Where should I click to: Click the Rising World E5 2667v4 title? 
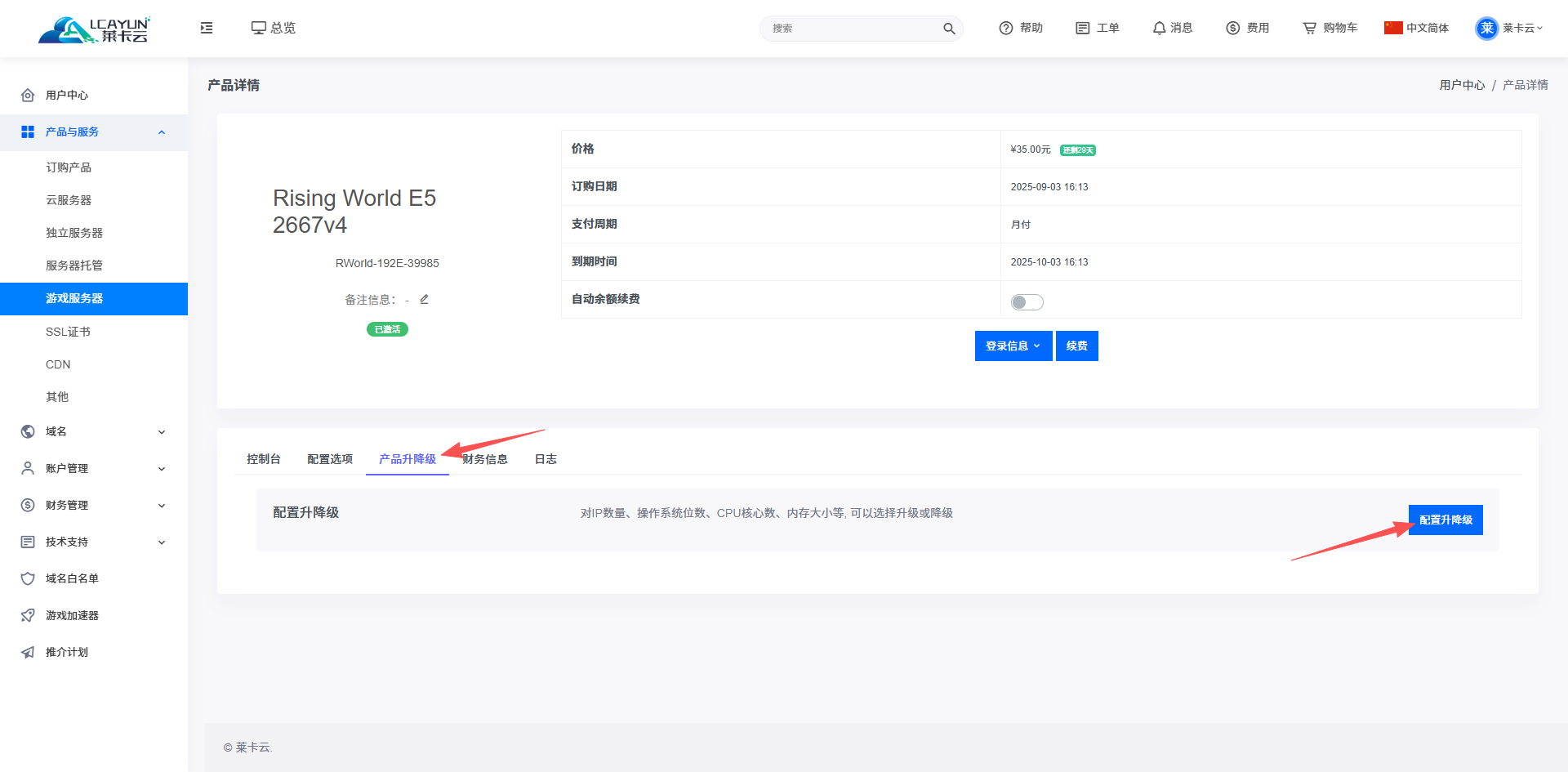tap(354, 212)
